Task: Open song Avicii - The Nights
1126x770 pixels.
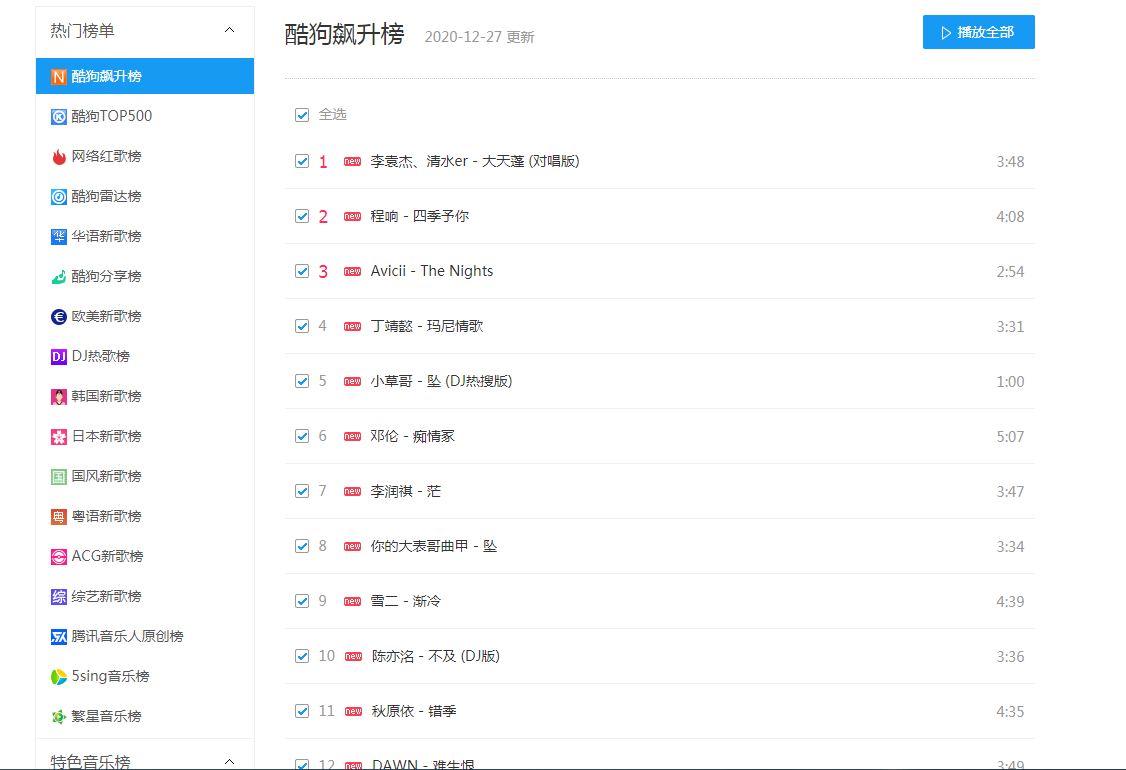Action: (432, 272)
